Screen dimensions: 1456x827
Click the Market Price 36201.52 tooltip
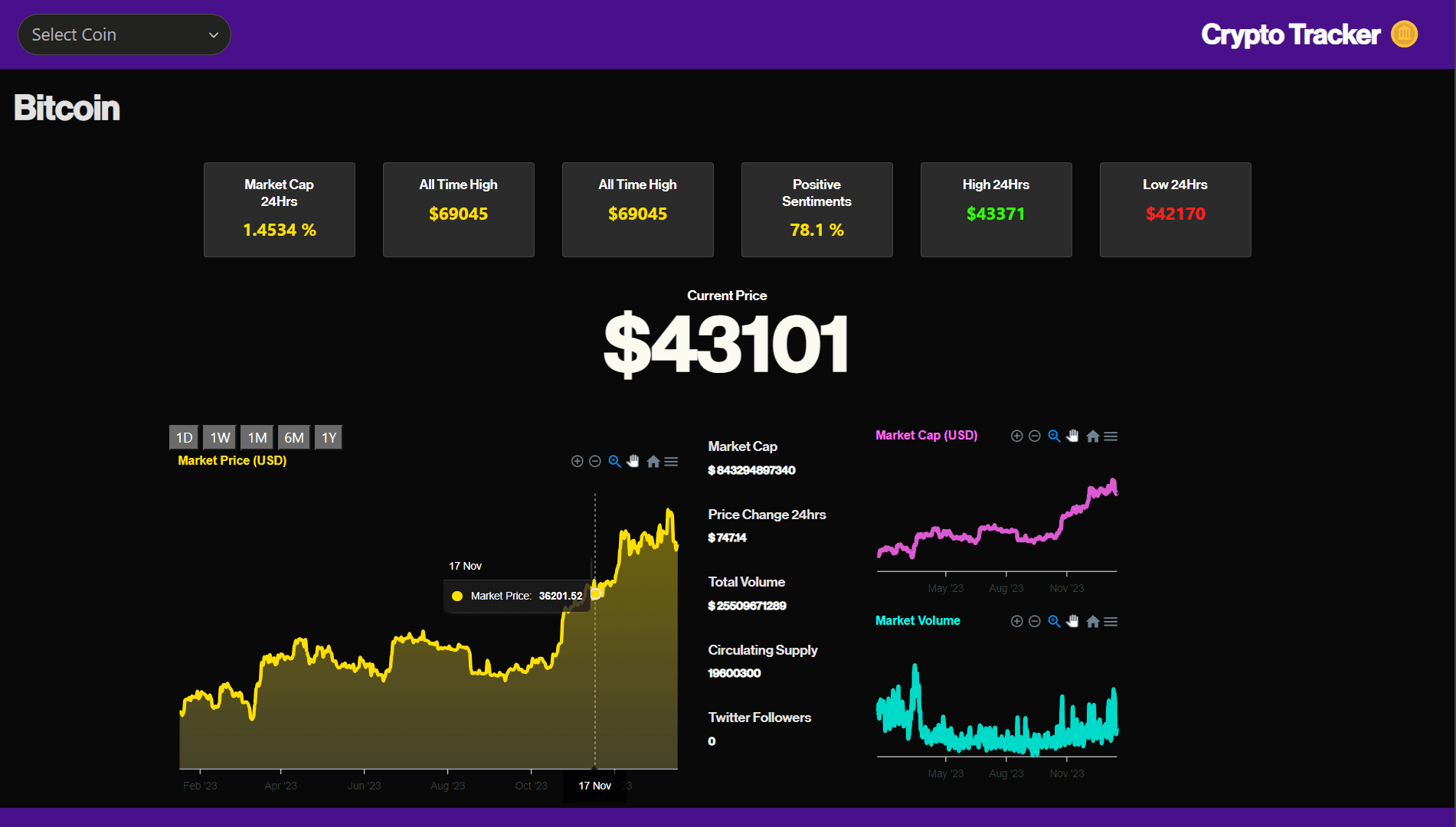(x=517, y=596)
